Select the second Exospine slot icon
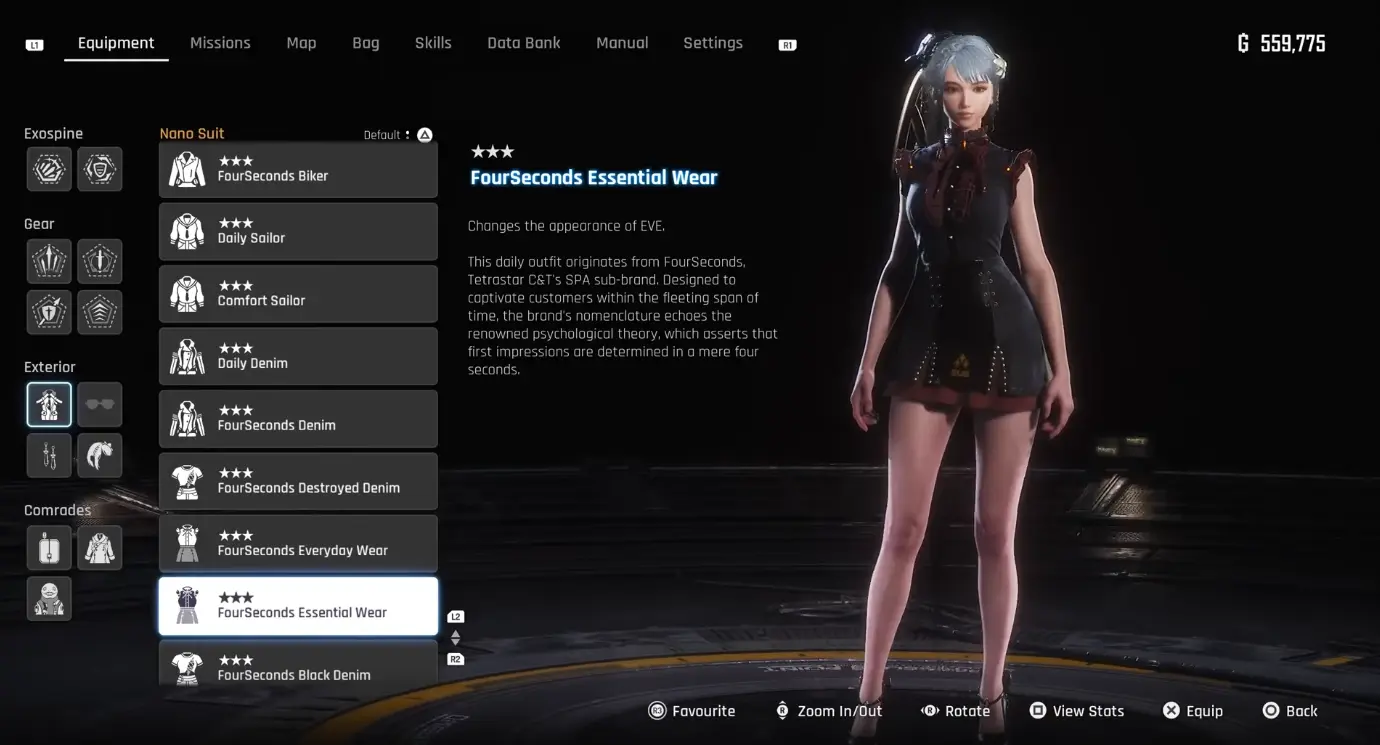The image size is (1380, 745). tap(100, 169)
